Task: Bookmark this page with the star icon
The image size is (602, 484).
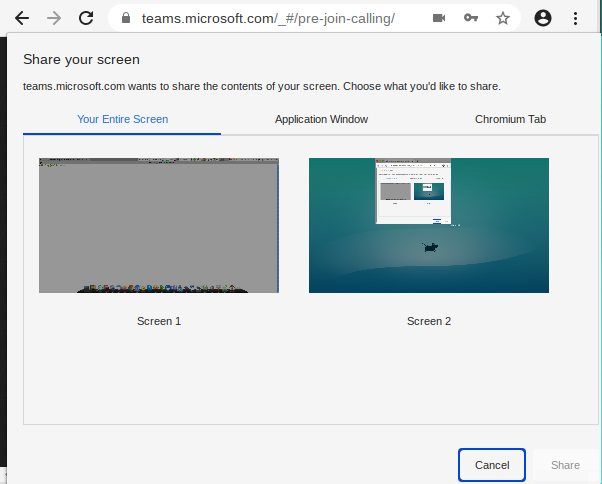Action: tap(503, 18)
